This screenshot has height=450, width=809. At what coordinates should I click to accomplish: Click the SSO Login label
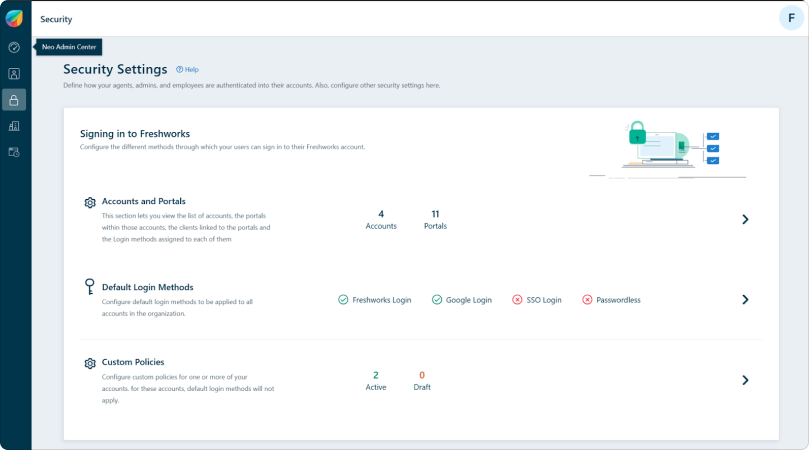pos(544,300)
